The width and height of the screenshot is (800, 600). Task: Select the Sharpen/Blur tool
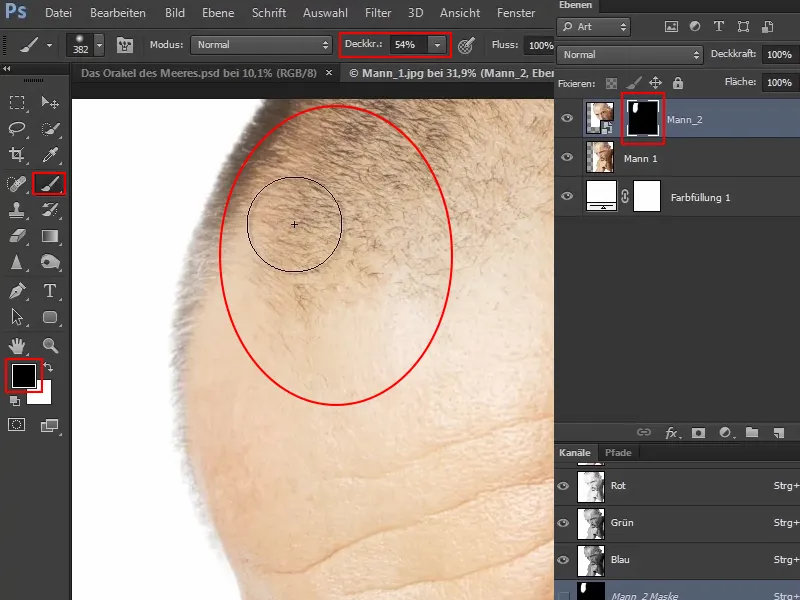(17, 262)
